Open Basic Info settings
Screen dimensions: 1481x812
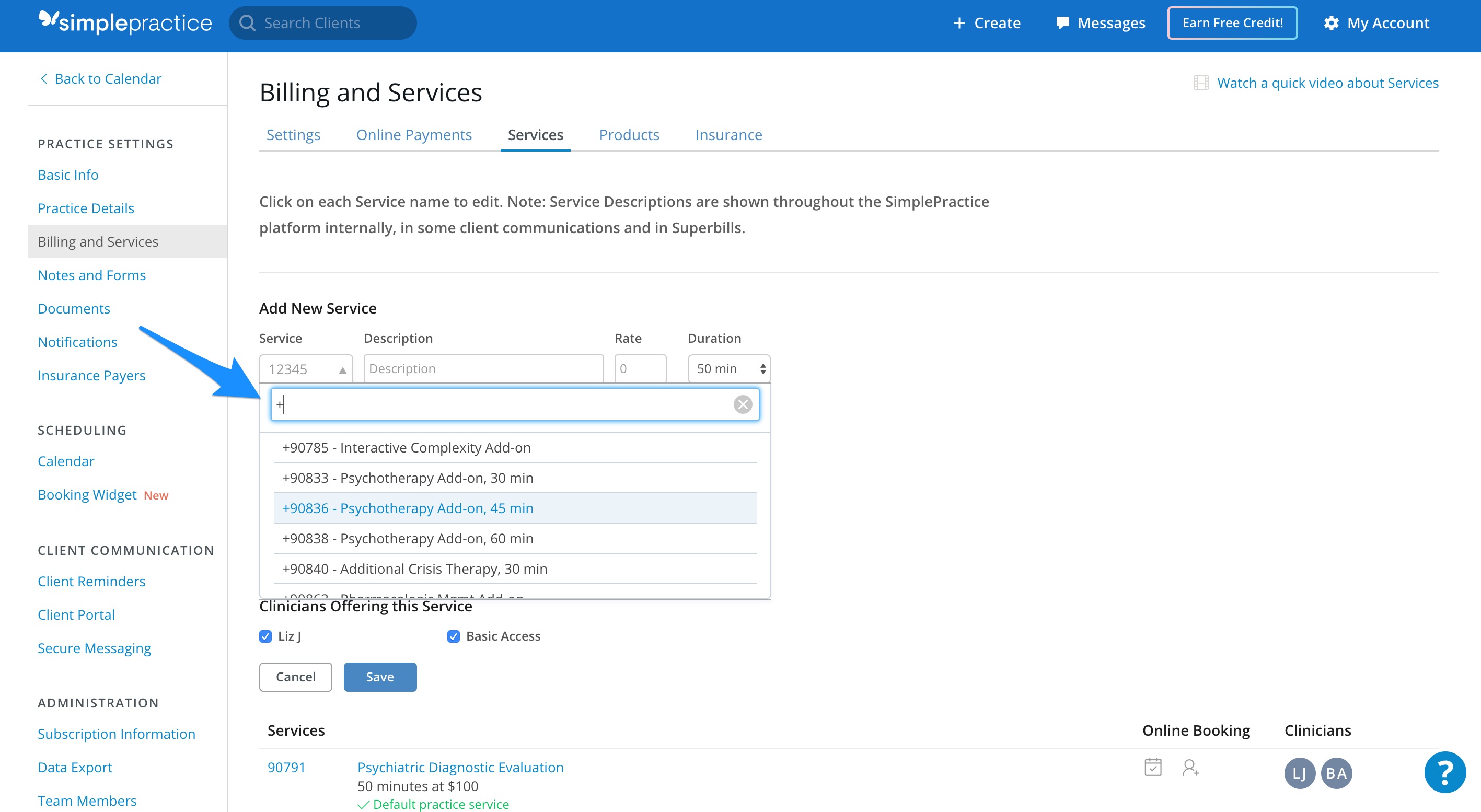(68, 175)
